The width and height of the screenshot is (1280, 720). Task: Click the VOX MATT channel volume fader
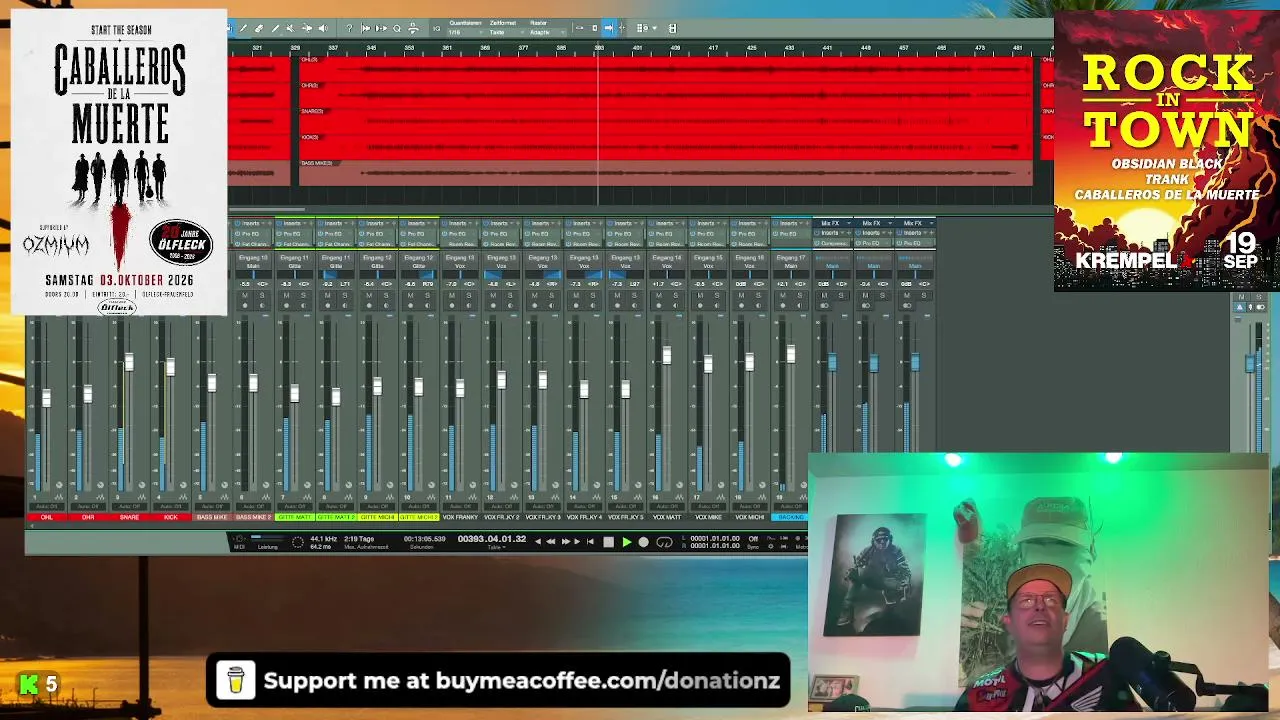coord(666,356)
